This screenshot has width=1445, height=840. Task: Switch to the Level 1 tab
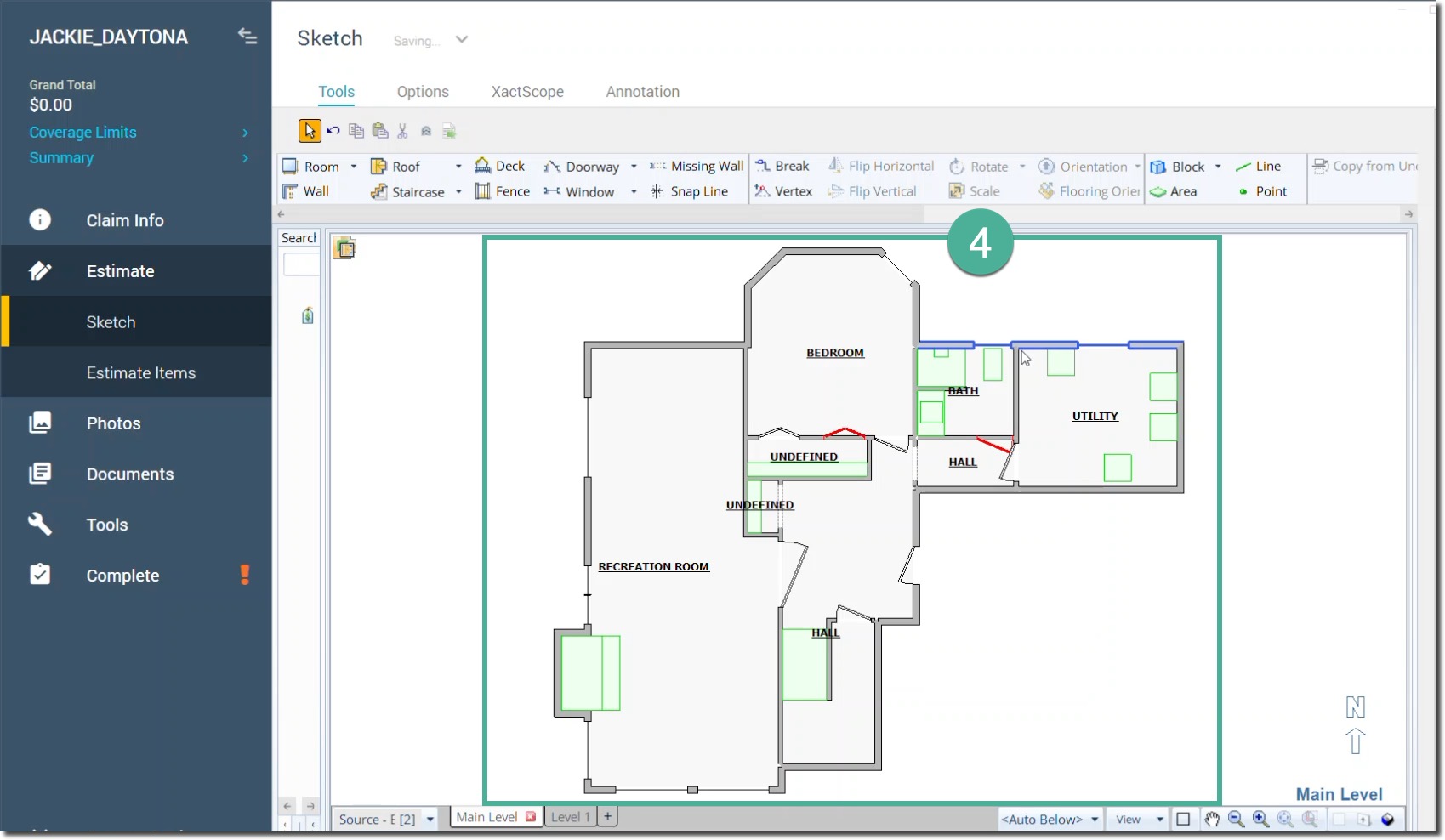click(571, 817)
